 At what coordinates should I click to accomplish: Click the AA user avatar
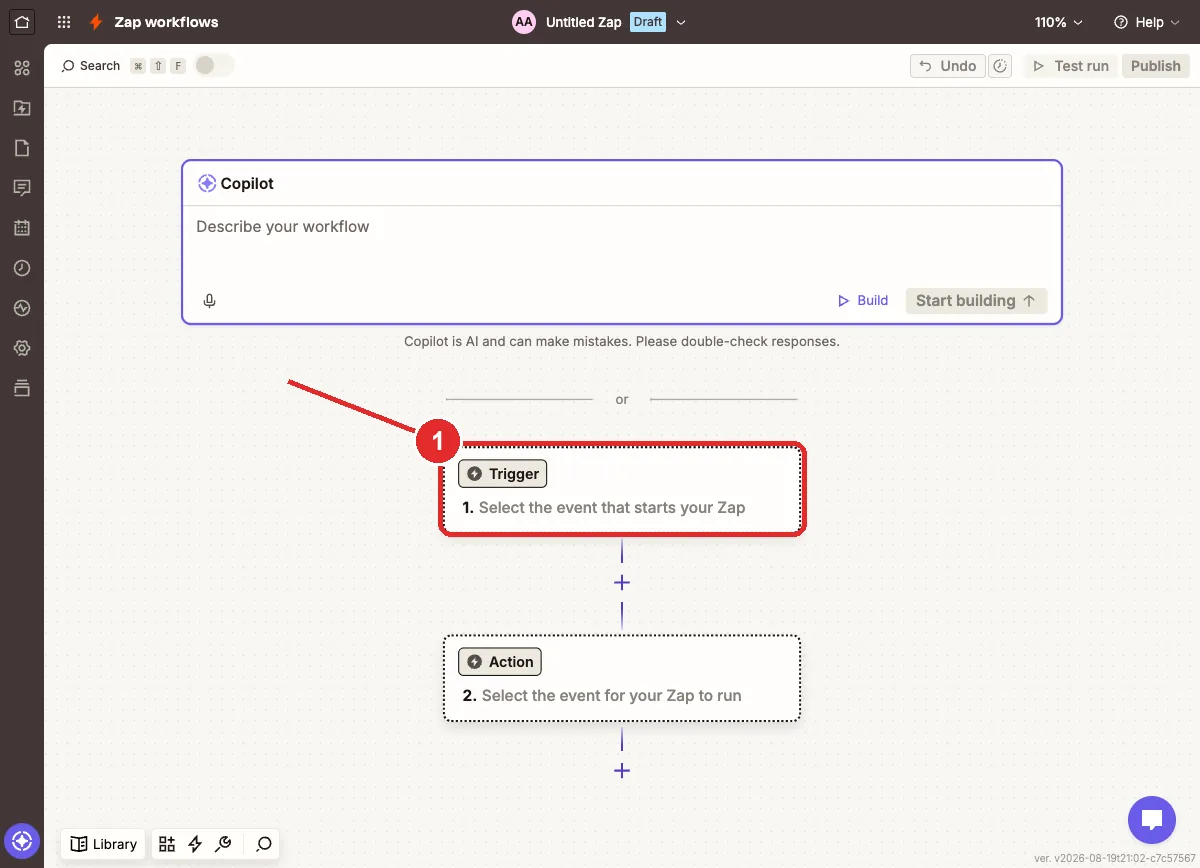(524, 22)
